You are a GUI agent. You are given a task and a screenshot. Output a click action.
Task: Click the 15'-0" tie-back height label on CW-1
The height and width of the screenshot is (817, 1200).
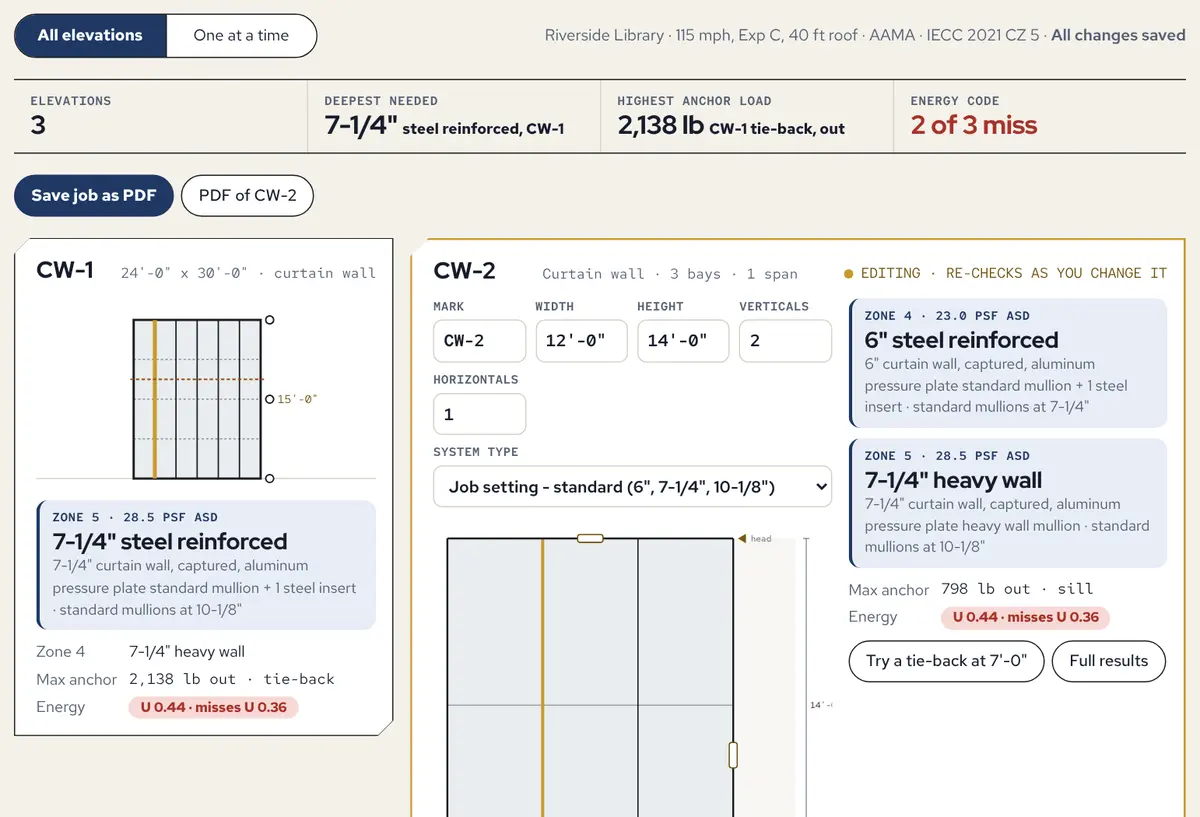tap(297, 399)
